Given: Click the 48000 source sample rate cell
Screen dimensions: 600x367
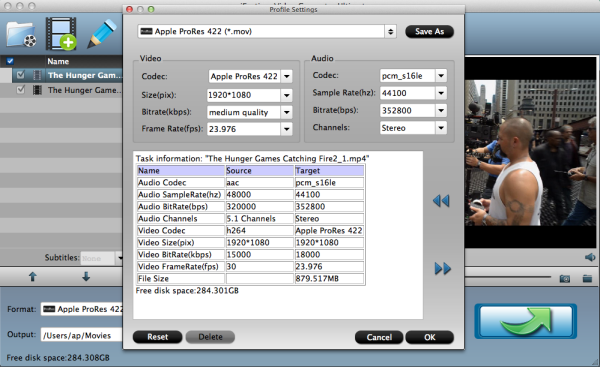Looking at the screenshot, I should coord(259,194).
